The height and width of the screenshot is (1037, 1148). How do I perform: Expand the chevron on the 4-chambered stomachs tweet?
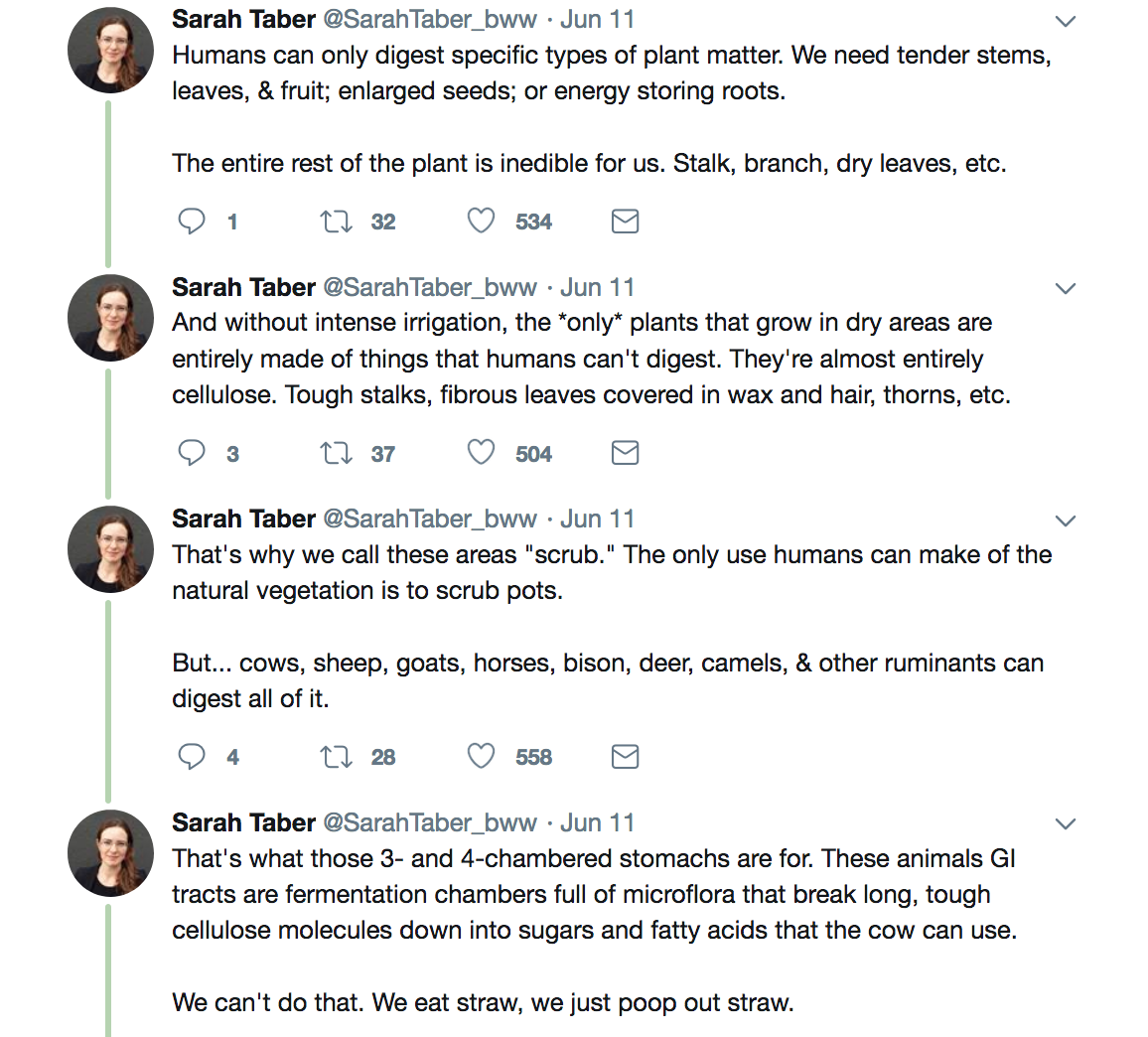coord(1066,824)
